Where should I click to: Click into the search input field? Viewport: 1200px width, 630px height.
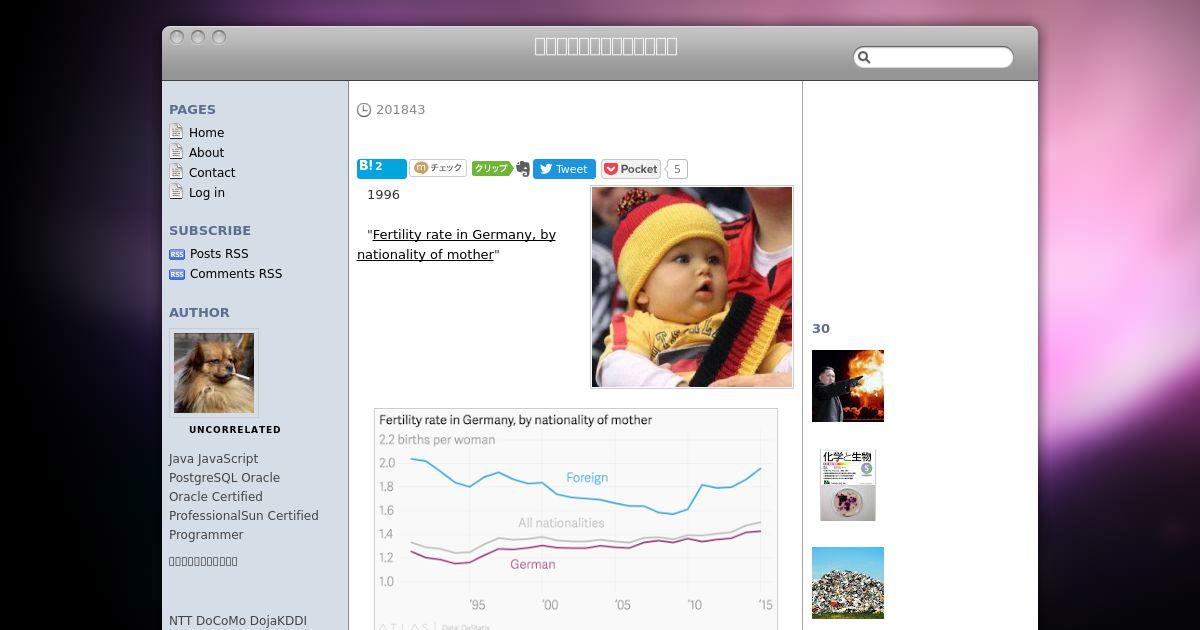click(x=933, y=58)
